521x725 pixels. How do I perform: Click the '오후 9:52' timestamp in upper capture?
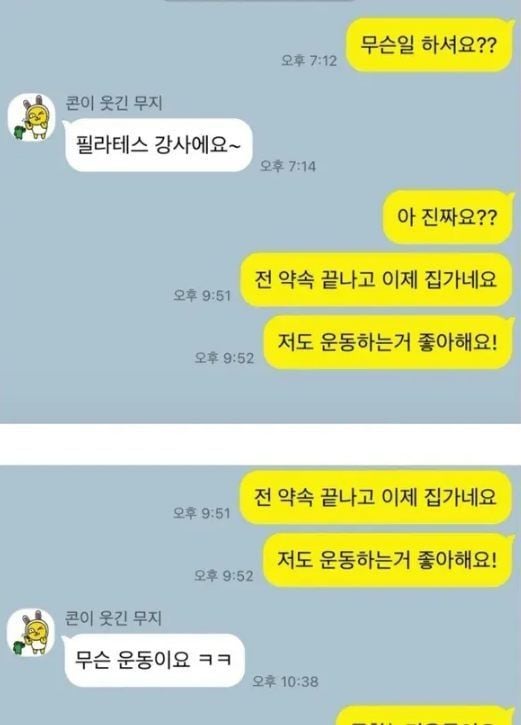pos(224,358)
